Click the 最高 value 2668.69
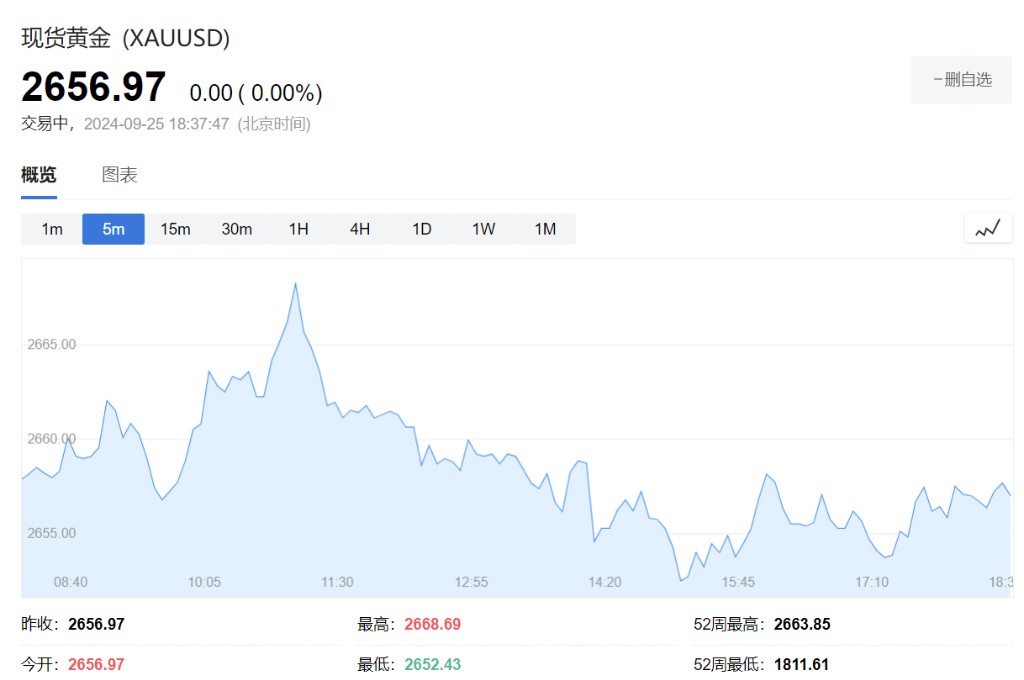 point(432,624)
